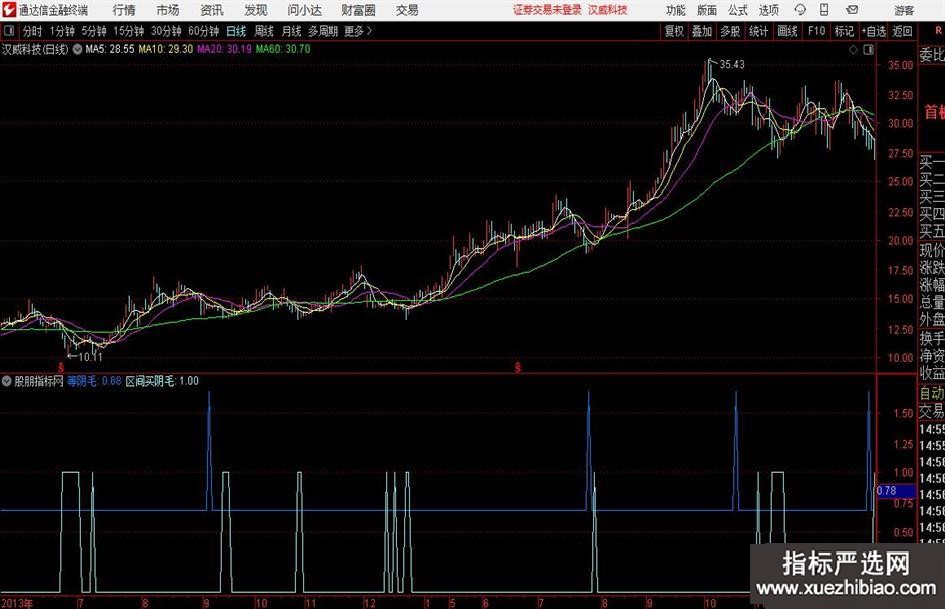Click the MA5: 28.55 value label

(110, 49)
